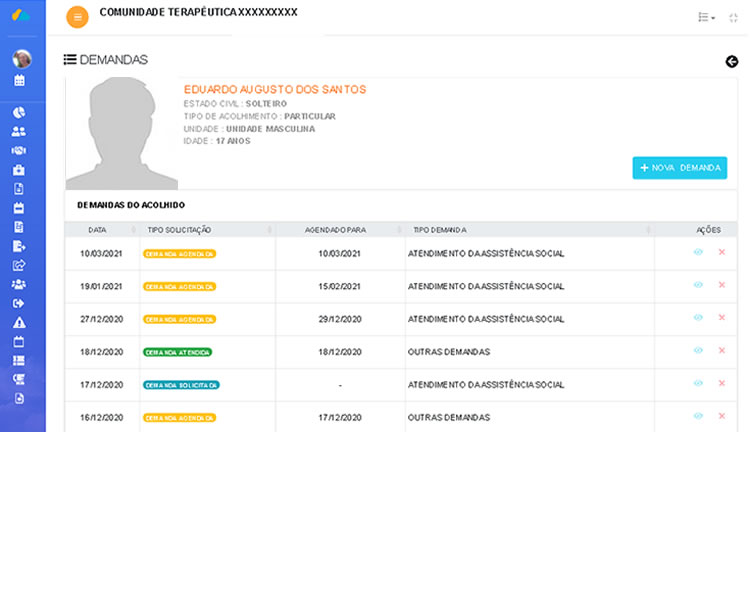The height and width of the screenshot is (600, 750).
Task: Click the back arrow icon
Action: pyautogui.click(x=731, y=62)
